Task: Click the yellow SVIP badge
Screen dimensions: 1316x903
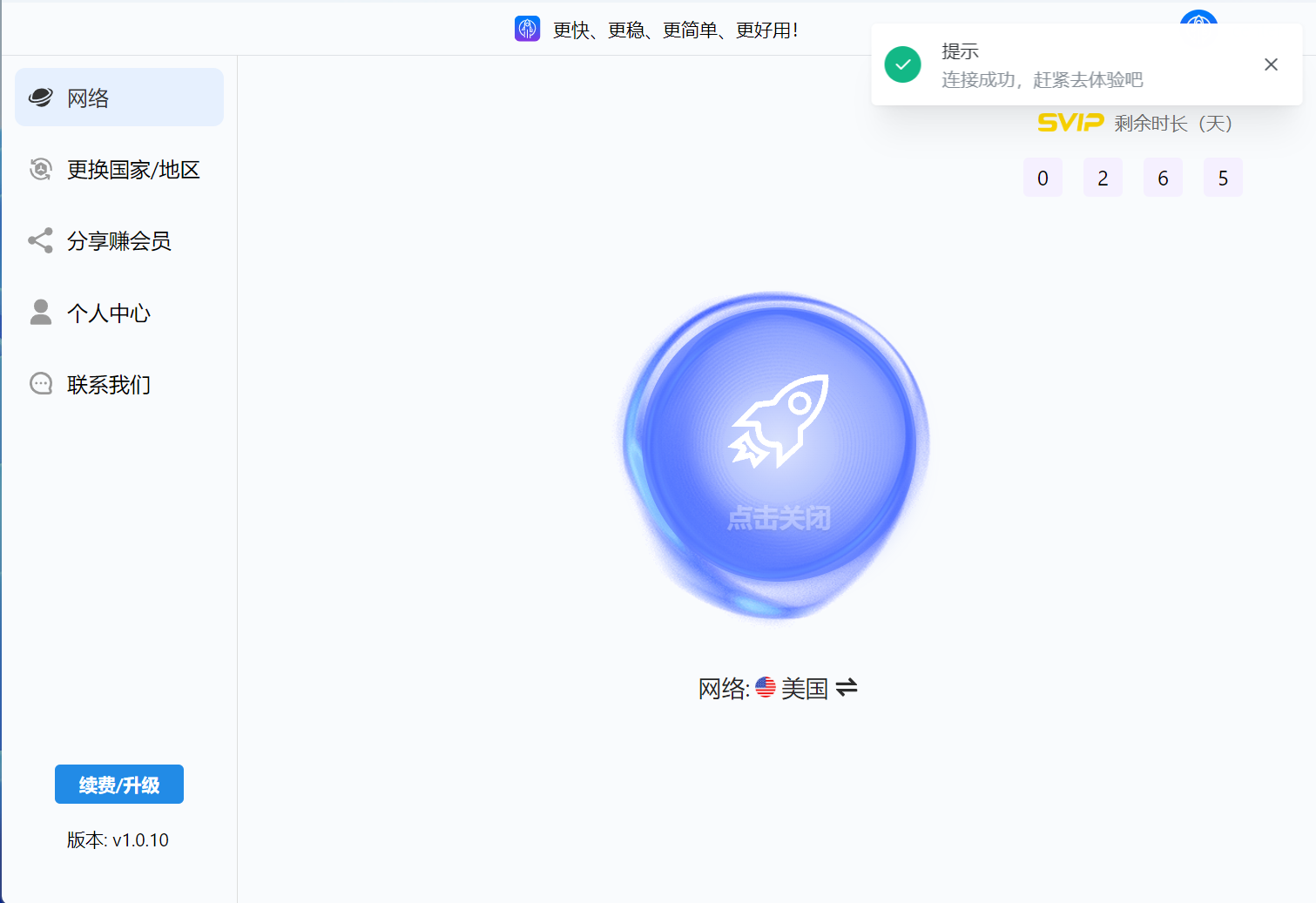Action: pyautogui.click(x=1070, y=123)
